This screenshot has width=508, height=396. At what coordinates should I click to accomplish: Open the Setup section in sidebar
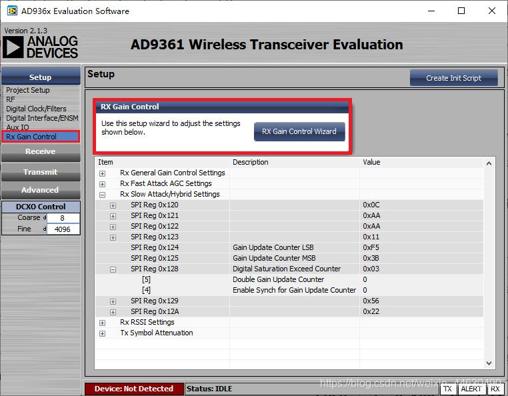click(x=41, y=77)
